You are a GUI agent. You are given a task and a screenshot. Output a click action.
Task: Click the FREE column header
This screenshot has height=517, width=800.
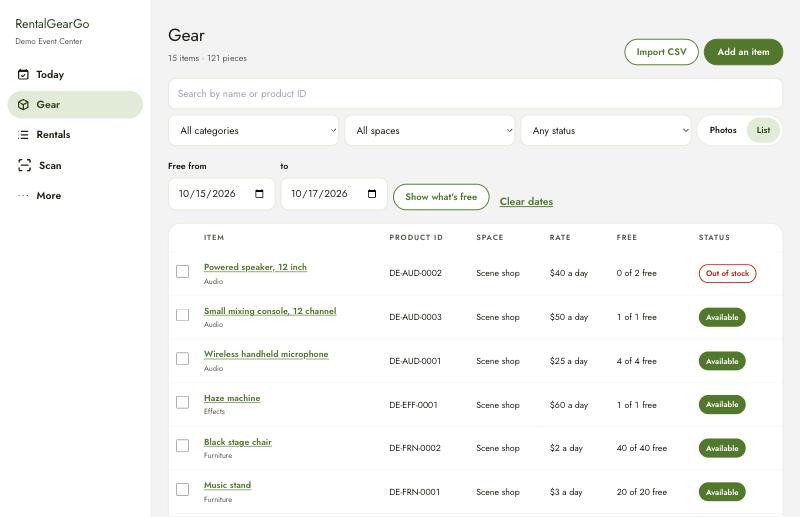coord(627,237)
